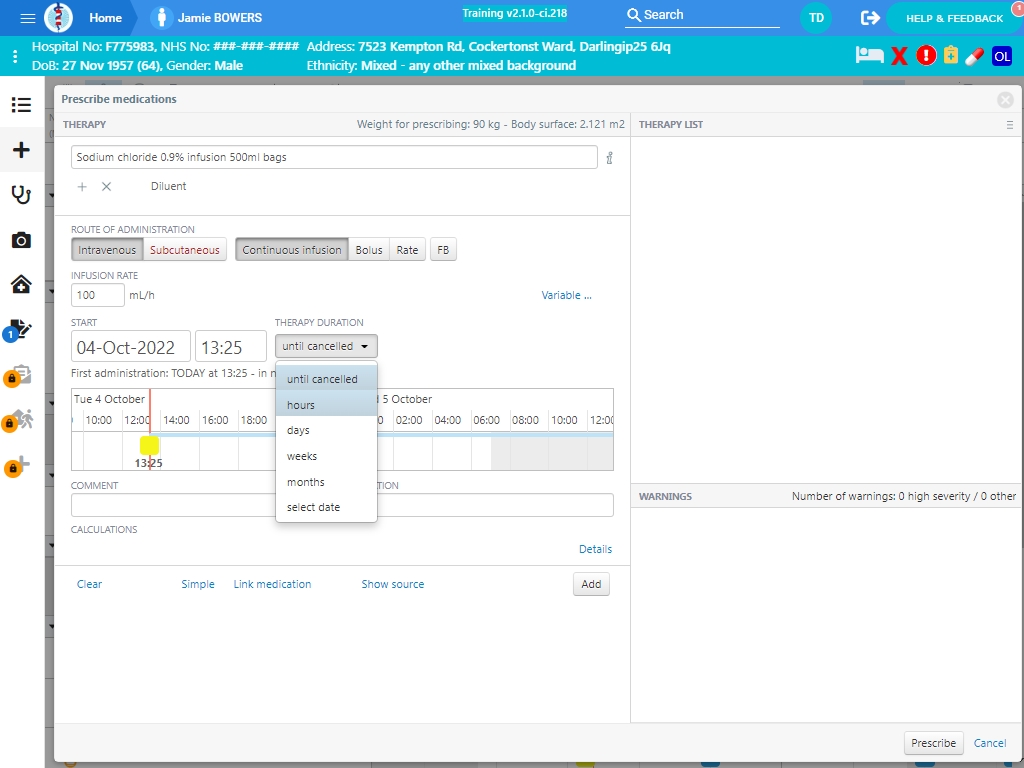This screenshot has height=768, width=1024.
Task: Open the camera sidebar icon
Action: [21, 240]
